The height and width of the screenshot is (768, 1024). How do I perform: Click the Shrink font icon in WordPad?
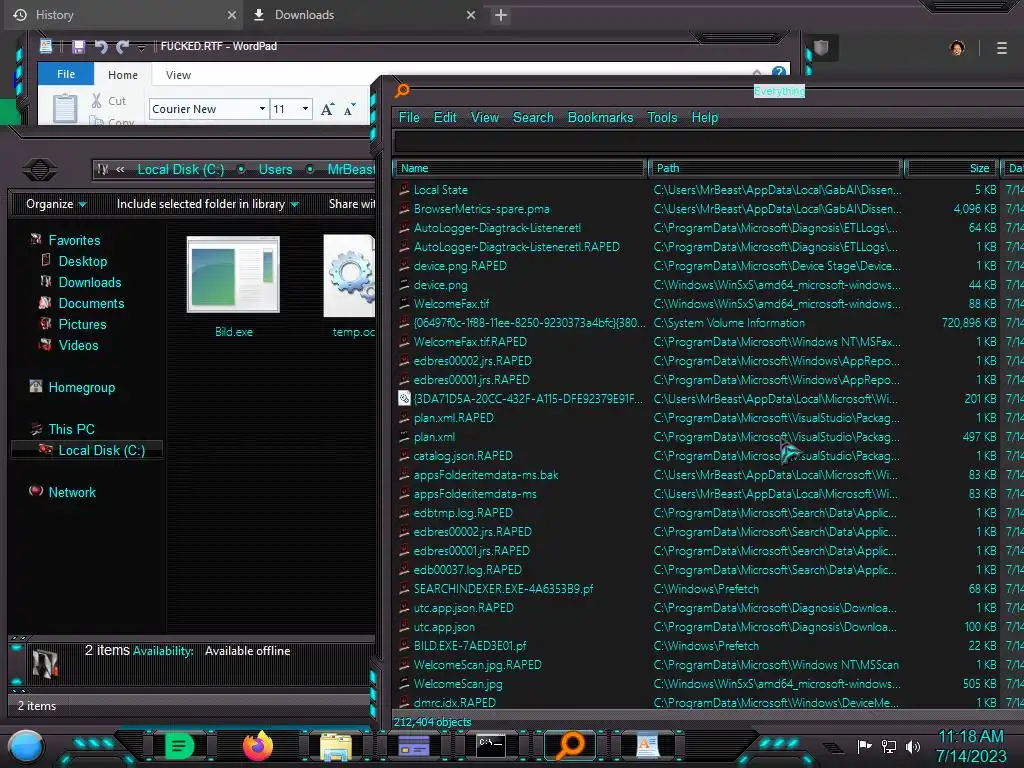pyautogui.click(x=349, y=109)
